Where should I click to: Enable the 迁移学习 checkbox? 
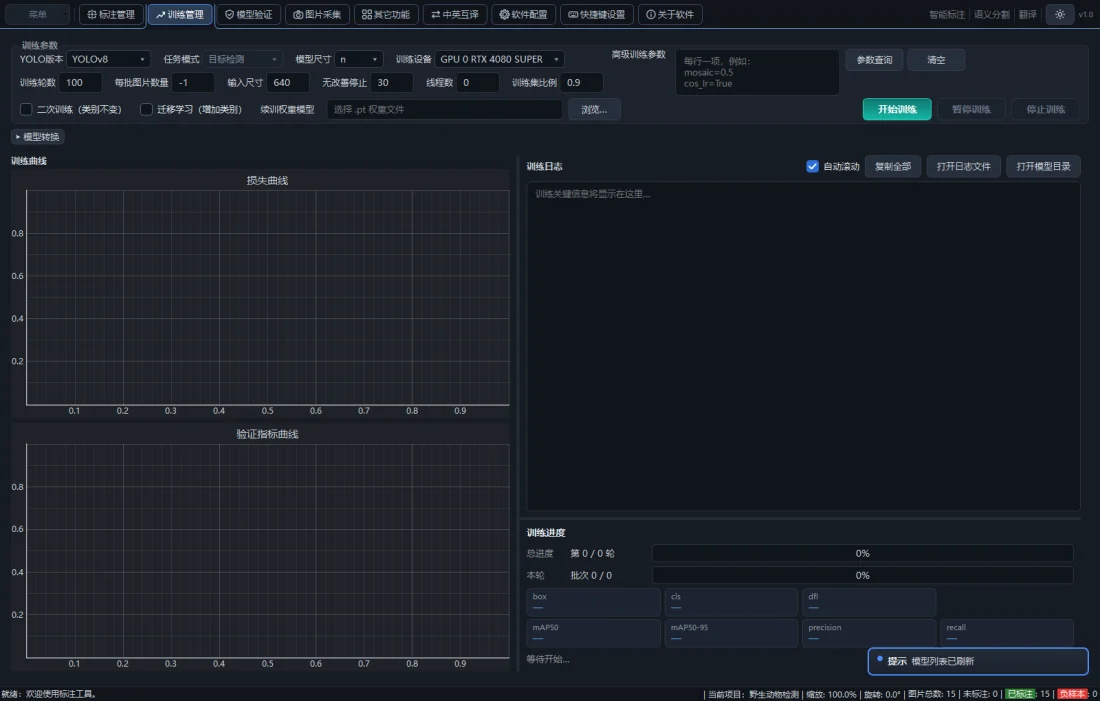146,109
